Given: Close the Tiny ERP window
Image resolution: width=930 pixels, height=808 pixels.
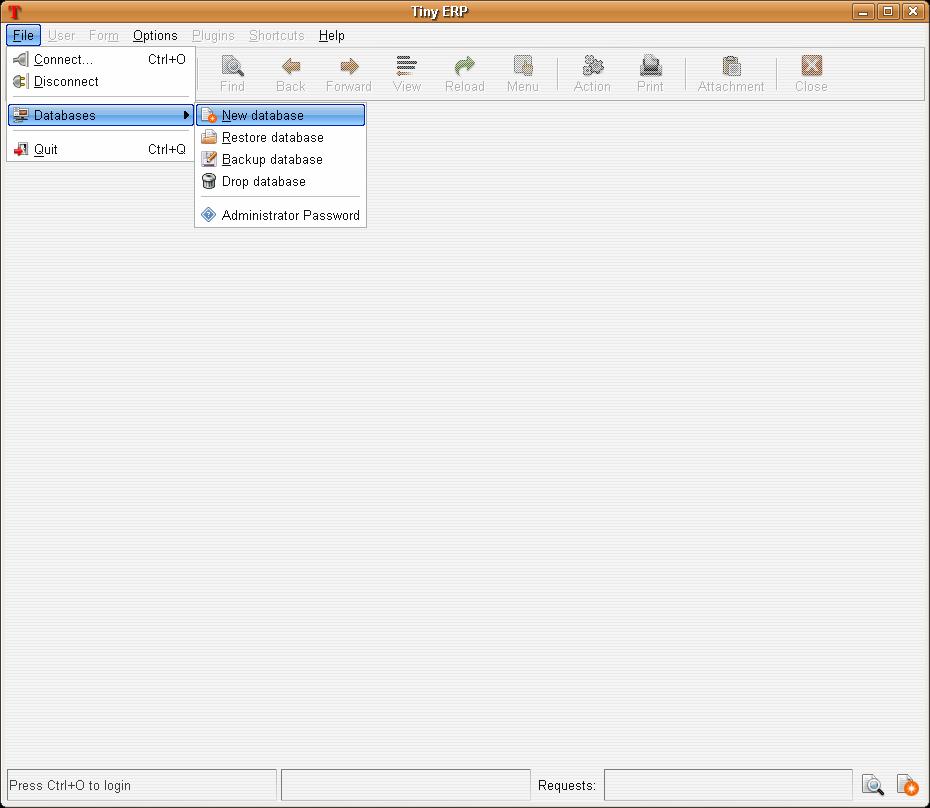Looking at the screenshot, I should [913, 11].
